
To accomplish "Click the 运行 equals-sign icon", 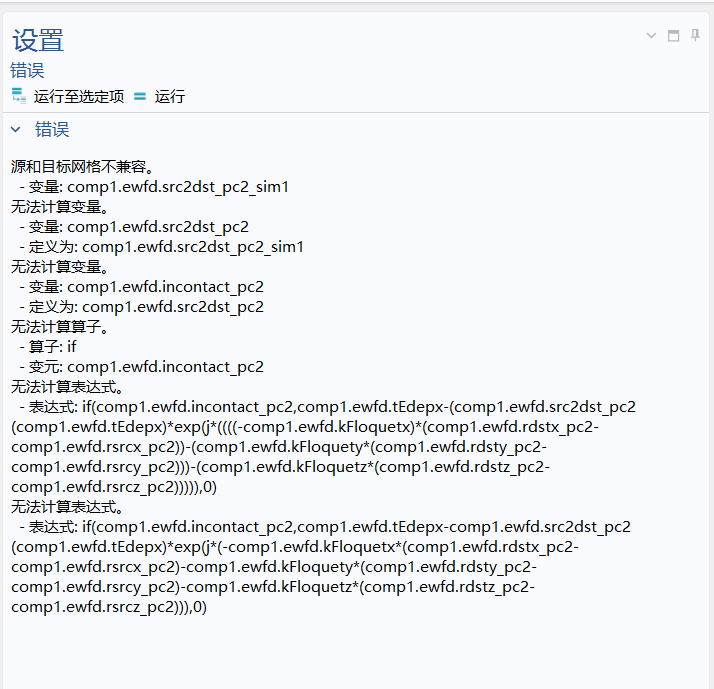I will (140, 97).
